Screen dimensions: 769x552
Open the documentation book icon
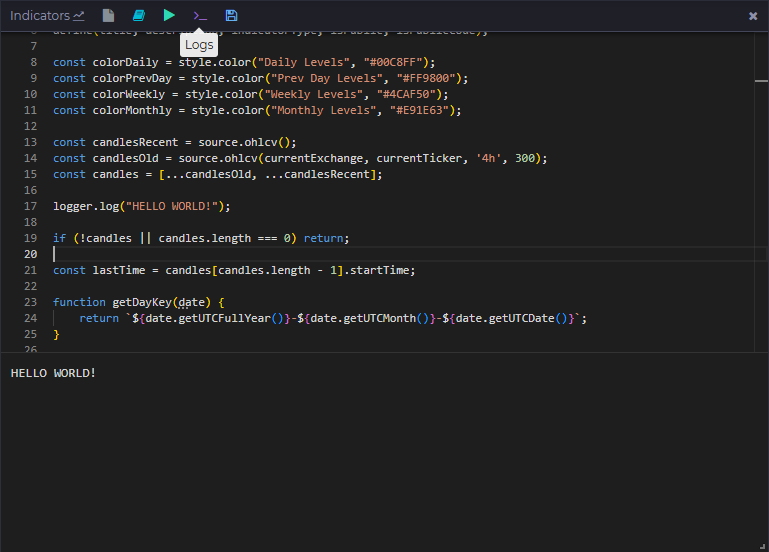point(139,16)
